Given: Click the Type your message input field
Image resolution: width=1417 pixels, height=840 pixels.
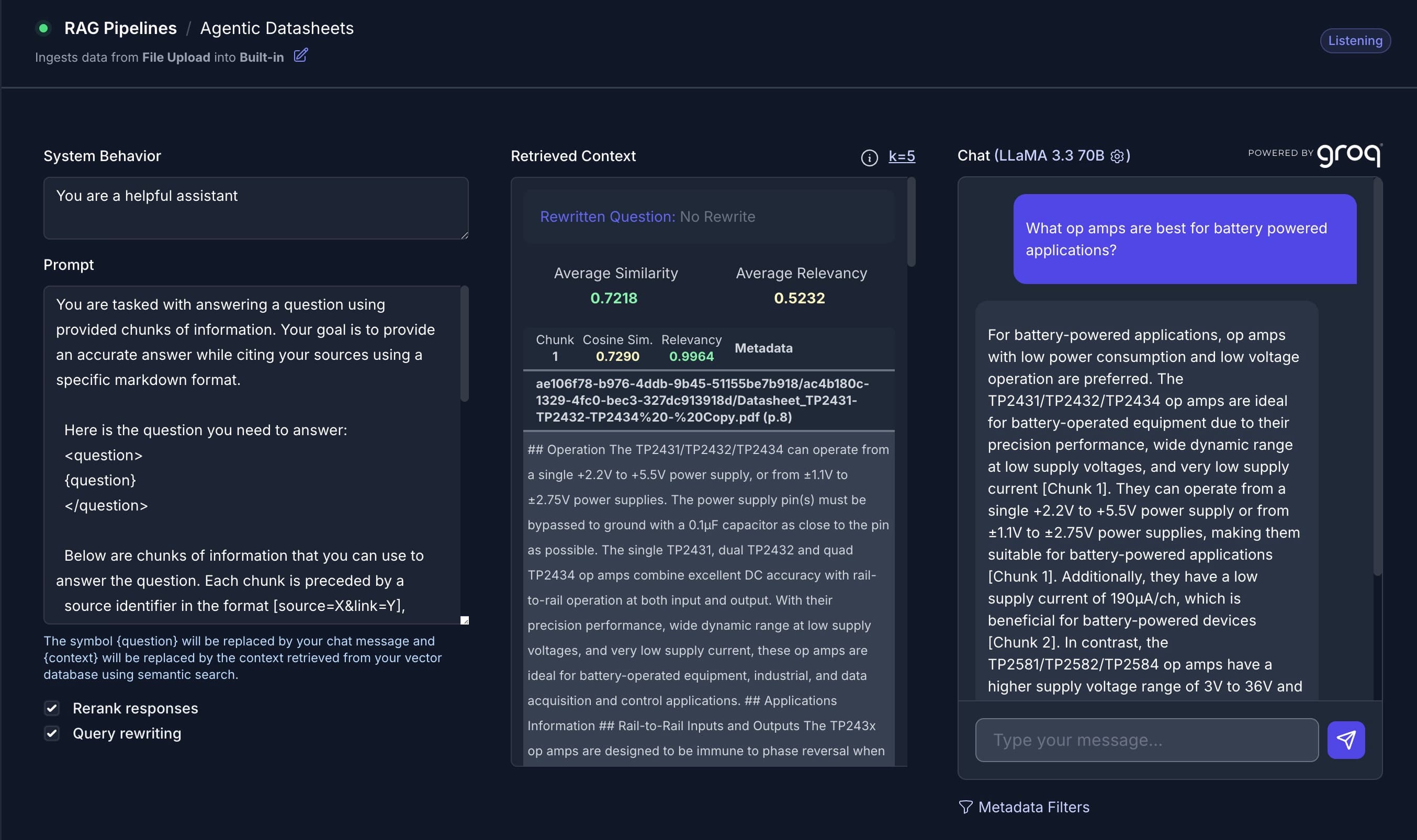Looking at the screenshot, I should tap(1146, 740).
